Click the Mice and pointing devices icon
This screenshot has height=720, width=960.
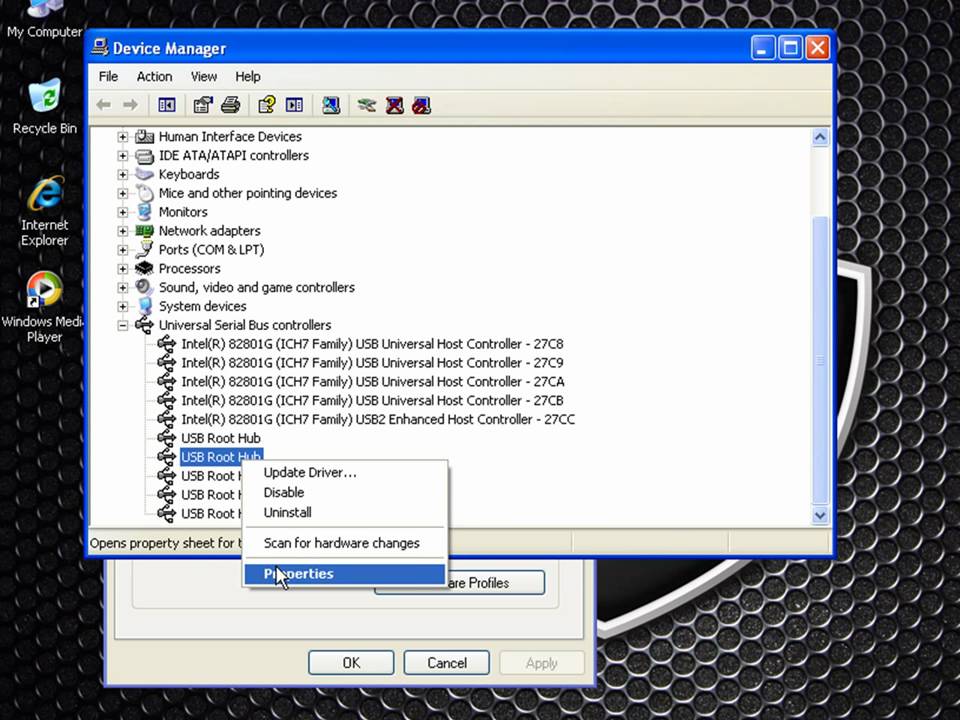click(x=144, y=193)
